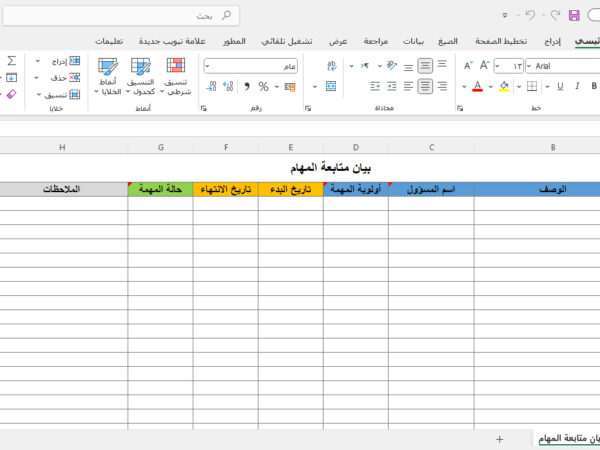This screenshot has width=600, height=450.
Task: Toggle Underline formatting
Action: coord(560,86)
